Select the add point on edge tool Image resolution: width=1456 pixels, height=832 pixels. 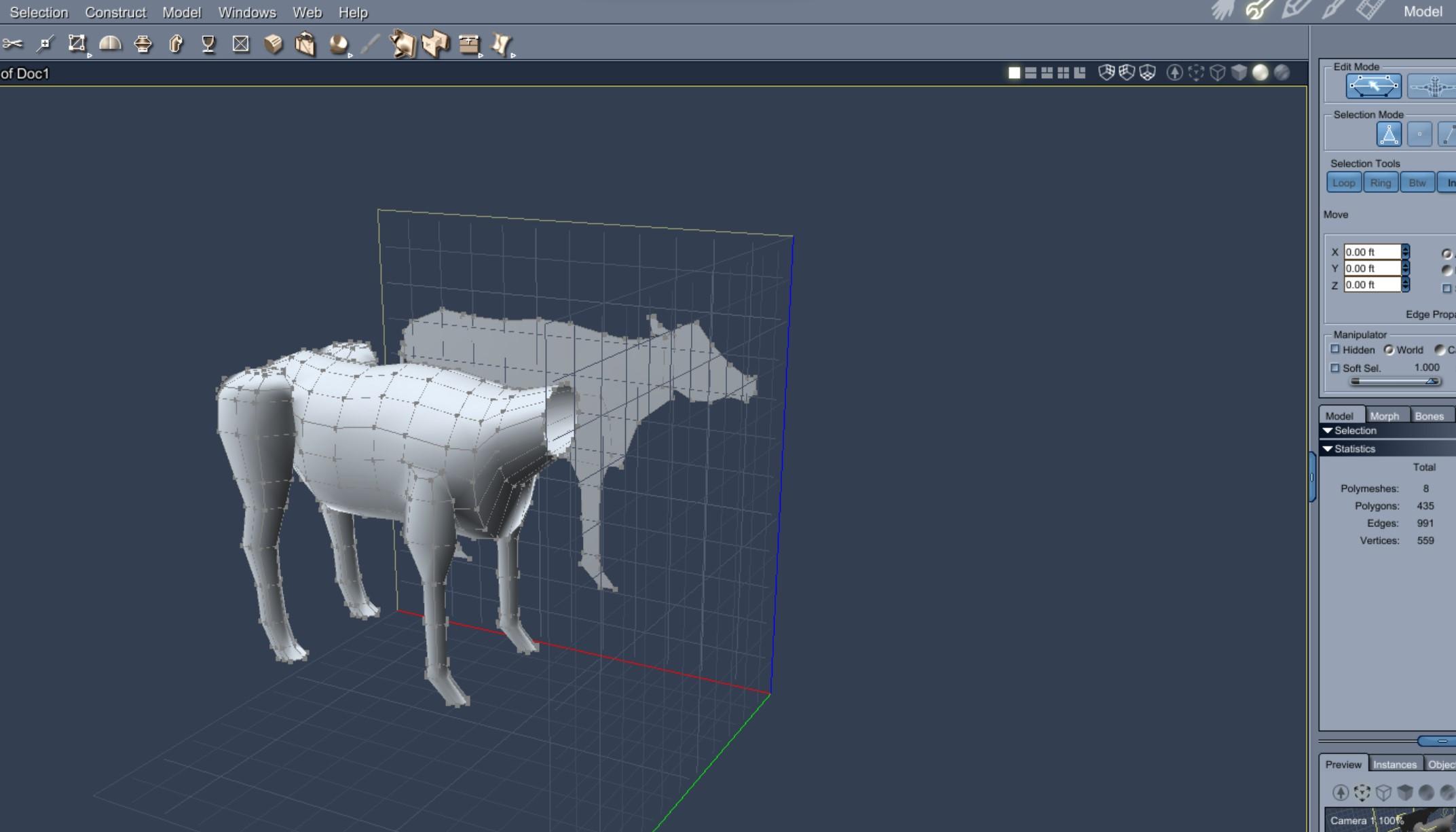pos(45,44)
